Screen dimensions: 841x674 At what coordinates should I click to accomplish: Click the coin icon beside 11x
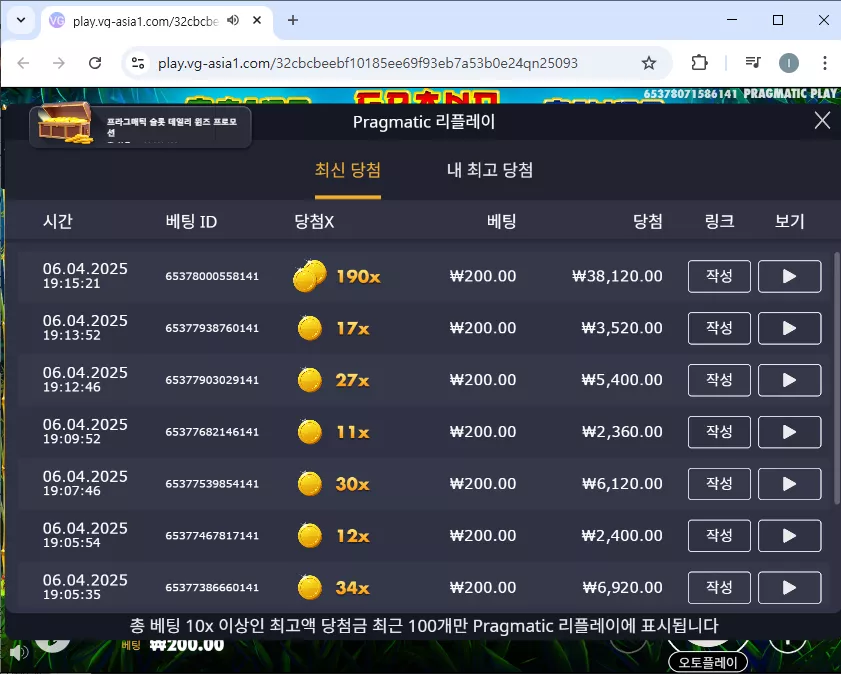(x=309, y=432)
